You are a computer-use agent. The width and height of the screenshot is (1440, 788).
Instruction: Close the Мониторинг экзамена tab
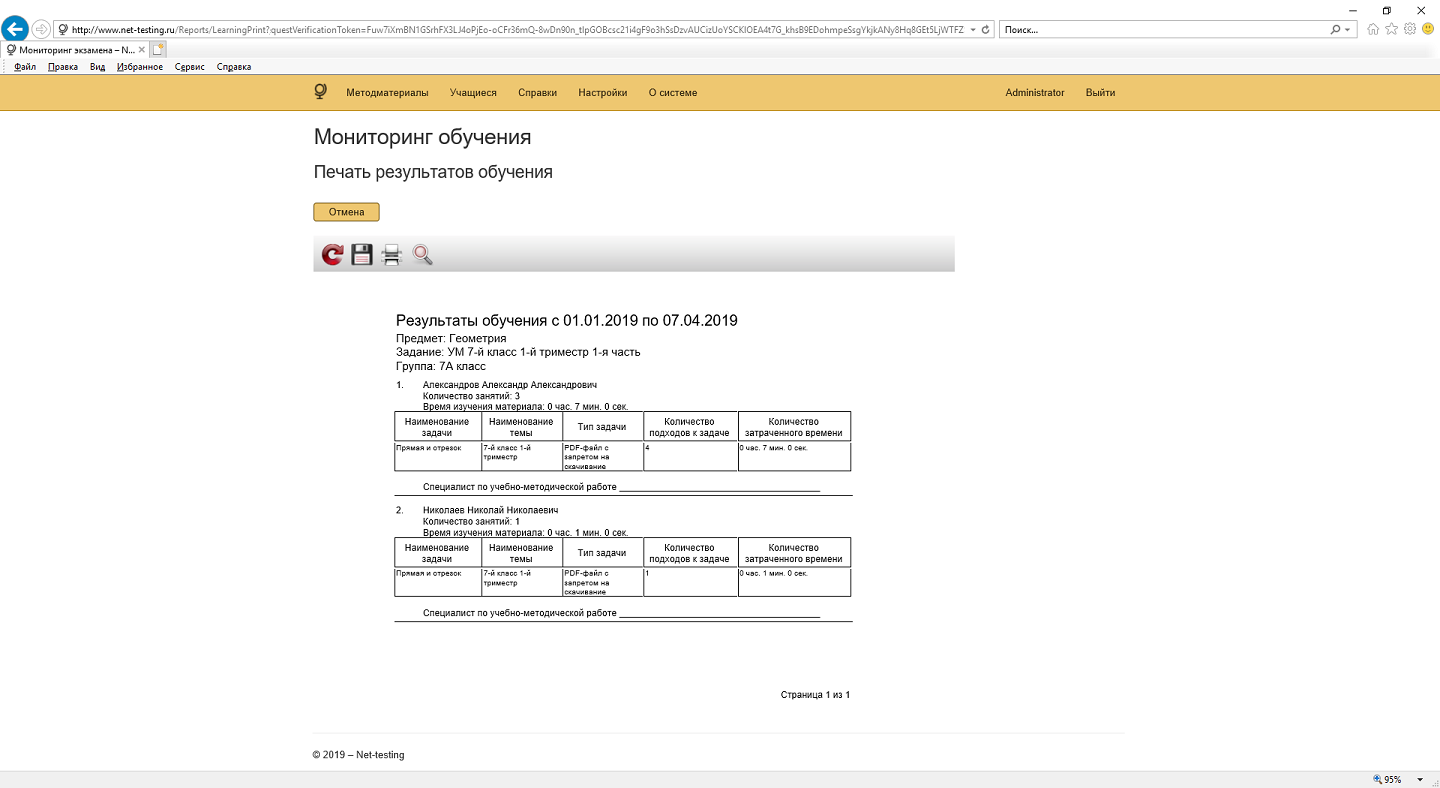coord(142,49)
